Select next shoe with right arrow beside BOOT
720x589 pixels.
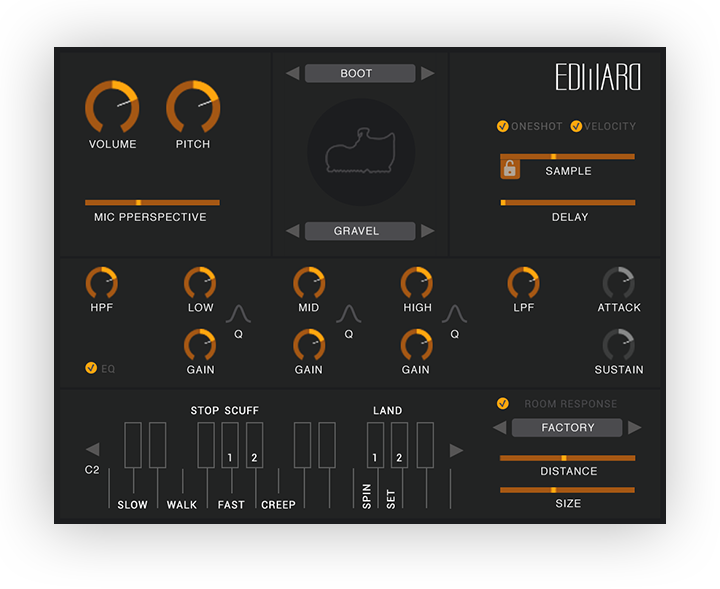tap(427, 73)
